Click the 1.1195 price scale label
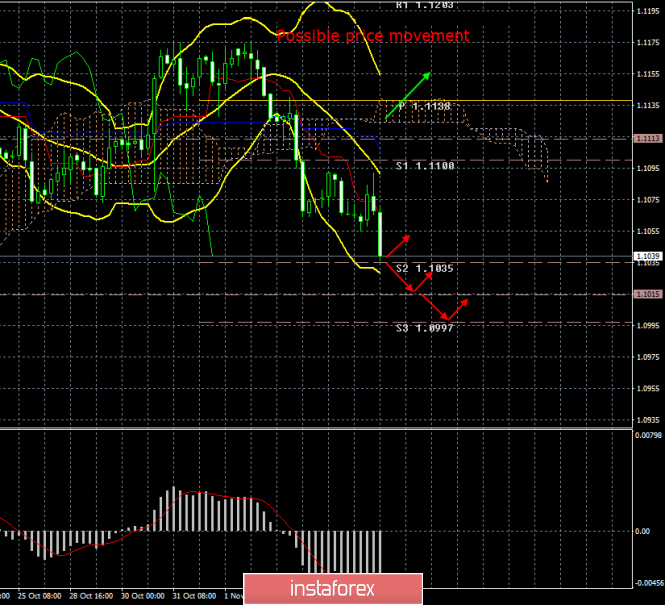 click(648, 11)
